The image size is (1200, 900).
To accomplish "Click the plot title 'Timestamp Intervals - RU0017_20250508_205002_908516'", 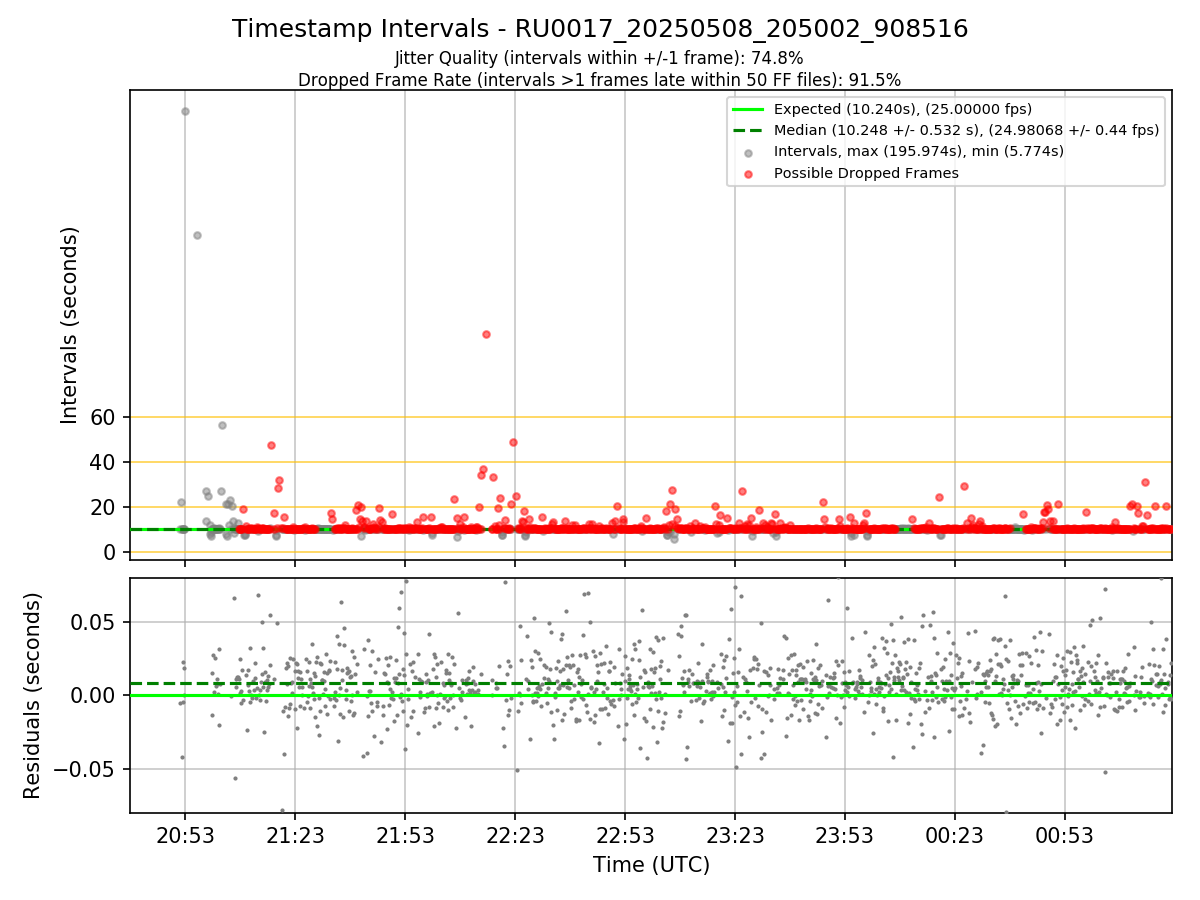I will [x=600, y=29].
